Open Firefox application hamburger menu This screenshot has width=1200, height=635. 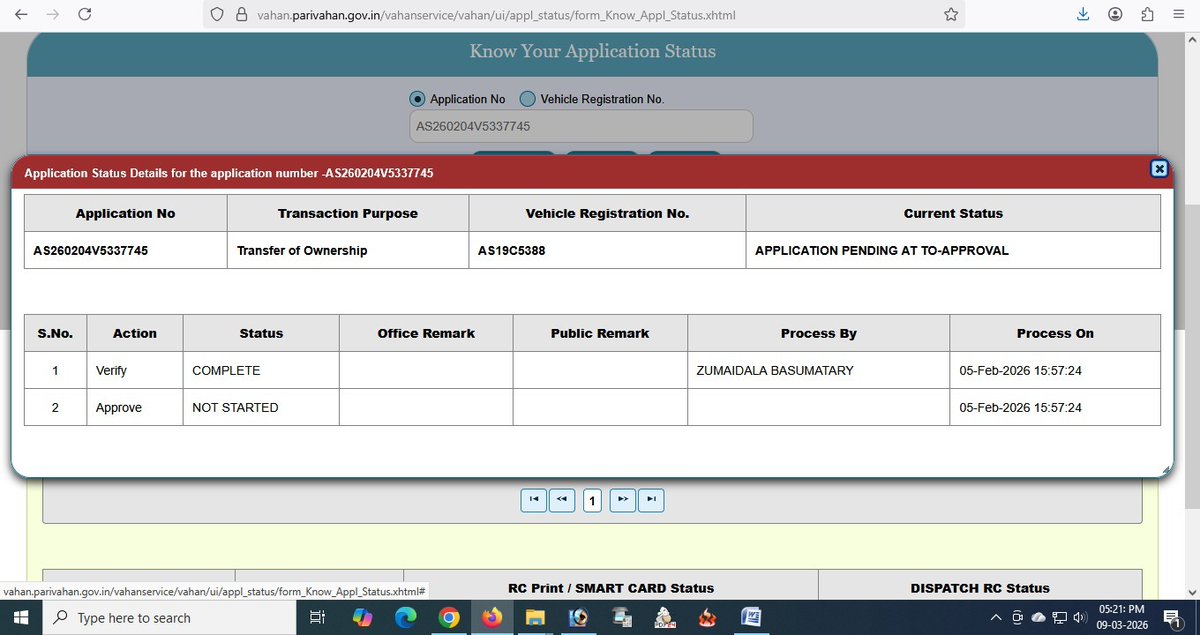coord(1179,15)
